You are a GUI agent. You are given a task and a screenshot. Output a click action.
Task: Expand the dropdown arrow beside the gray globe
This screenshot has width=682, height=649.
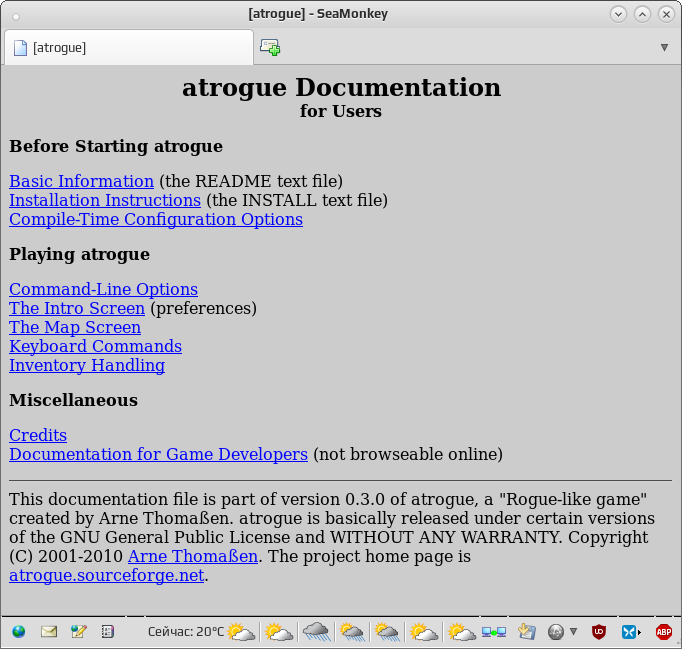click(573, 631)
